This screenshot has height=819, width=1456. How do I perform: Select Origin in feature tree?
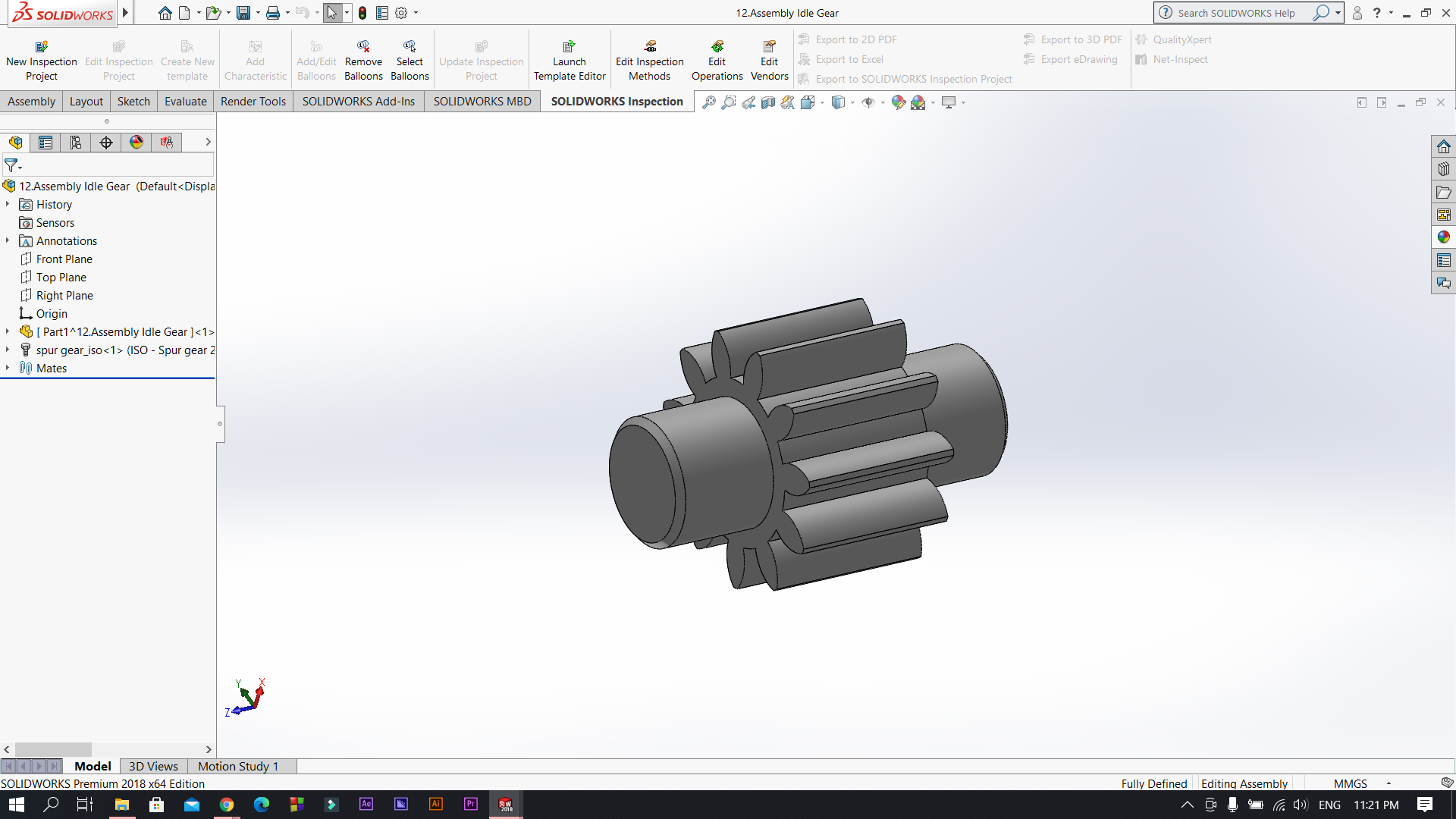(44, 313)
